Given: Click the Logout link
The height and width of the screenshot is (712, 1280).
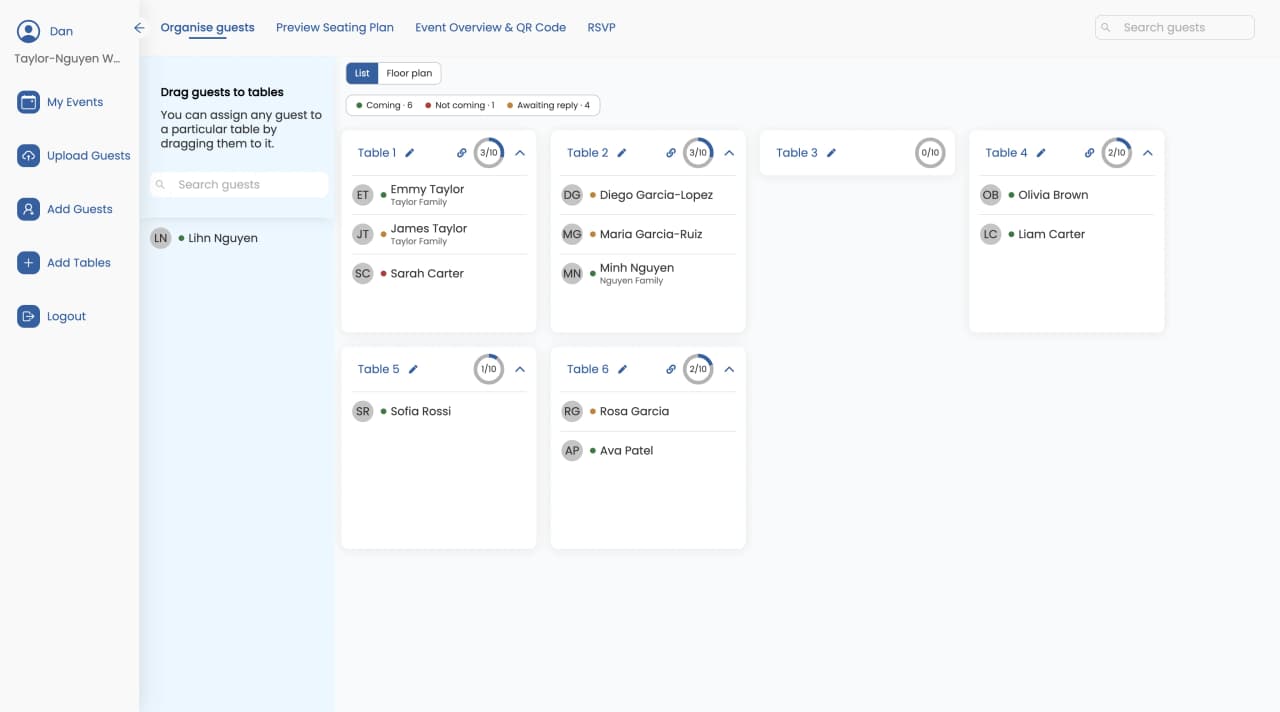Looking at the screenshot, I should click(x=67, y=316).
